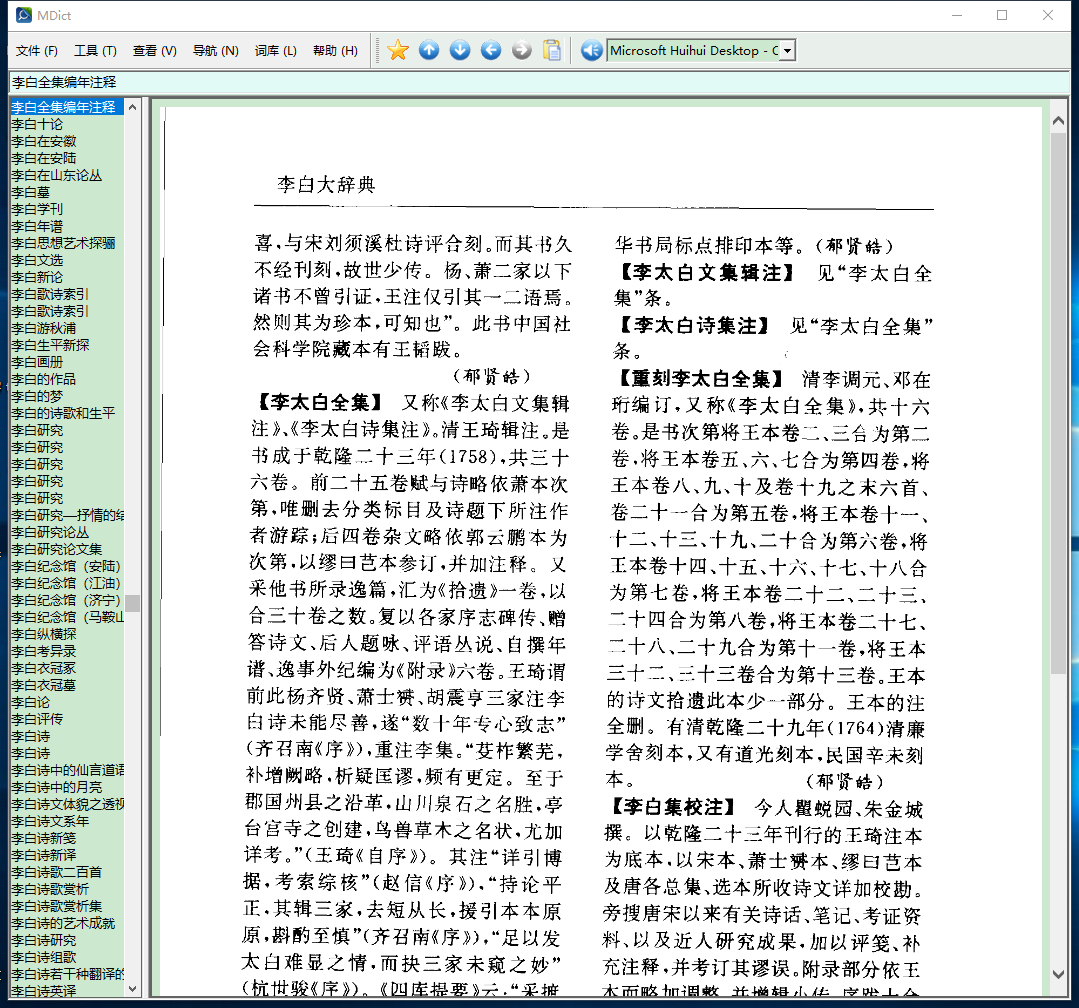Click the article pane's scroll down arrow
Screen dimensions: 1079x1008
[x=1058, y=974]
